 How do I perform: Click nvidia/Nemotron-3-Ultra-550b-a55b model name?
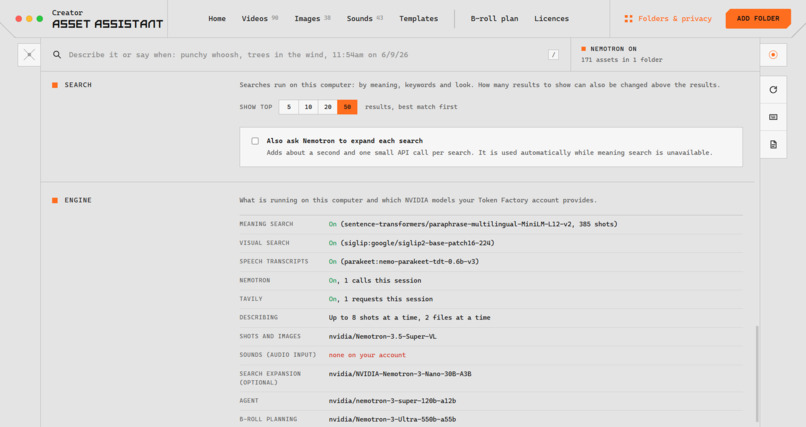(x=392, y=419)
